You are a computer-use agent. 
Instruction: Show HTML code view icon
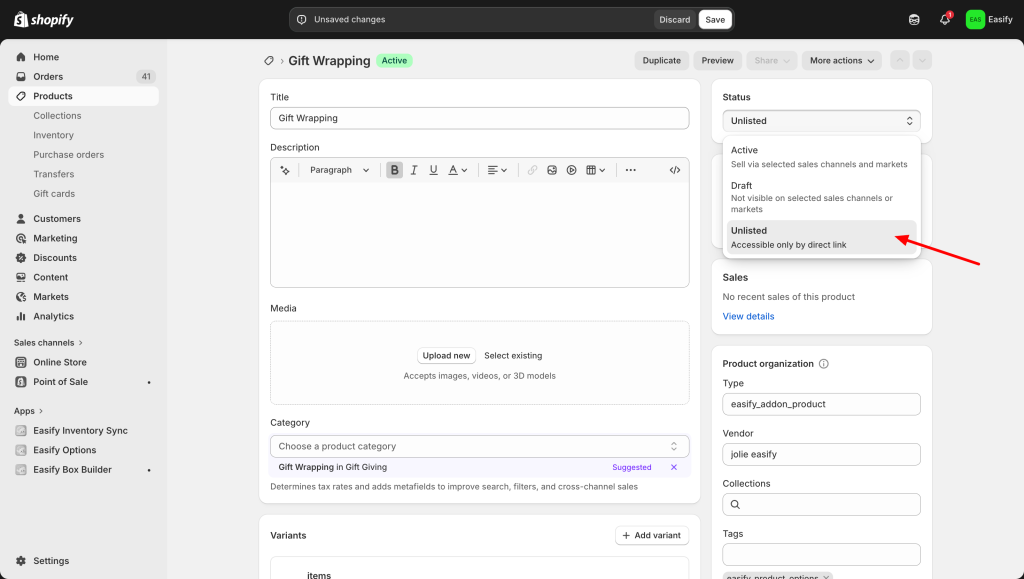675,170
